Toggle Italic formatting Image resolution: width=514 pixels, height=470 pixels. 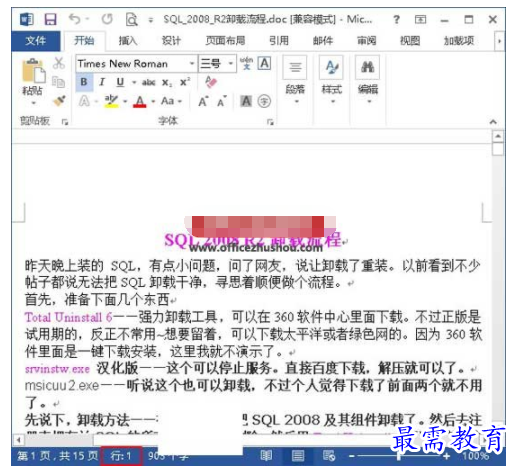[x=102, y=82]
